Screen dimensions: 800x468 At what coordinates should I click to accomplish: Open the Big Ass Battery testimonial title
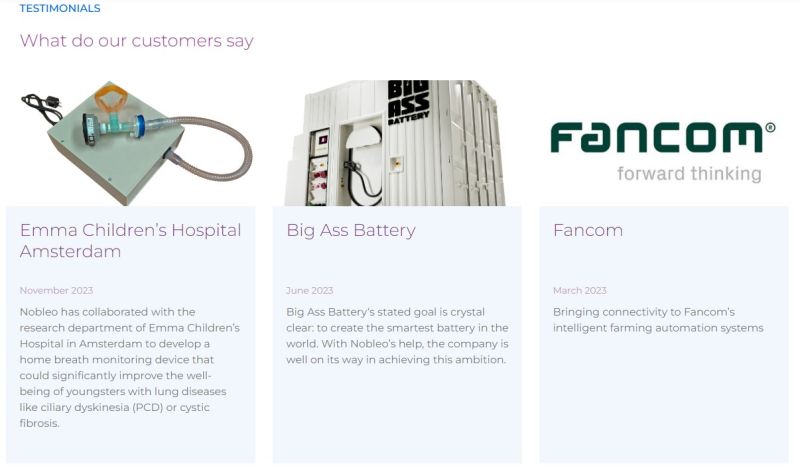(x=351, y=230)
